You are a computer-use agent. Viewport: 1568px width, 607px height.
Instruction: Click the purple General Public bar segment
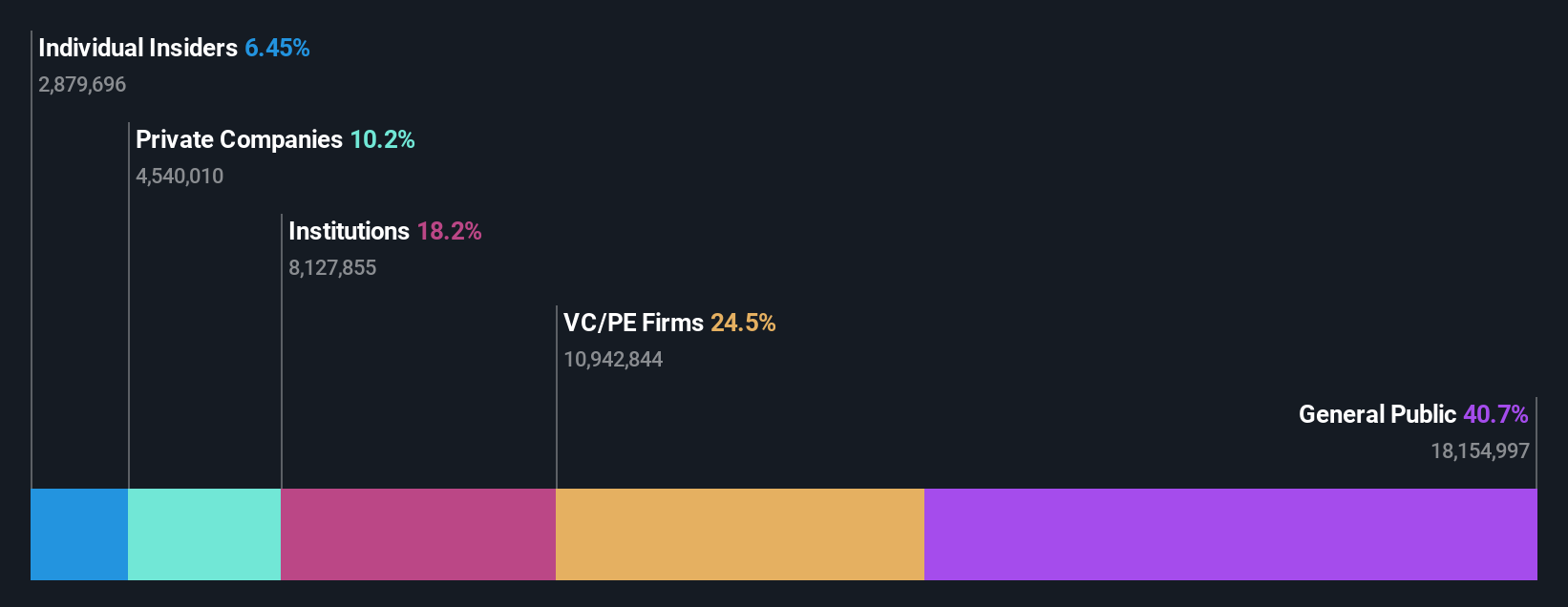[x=1231, y=534]
